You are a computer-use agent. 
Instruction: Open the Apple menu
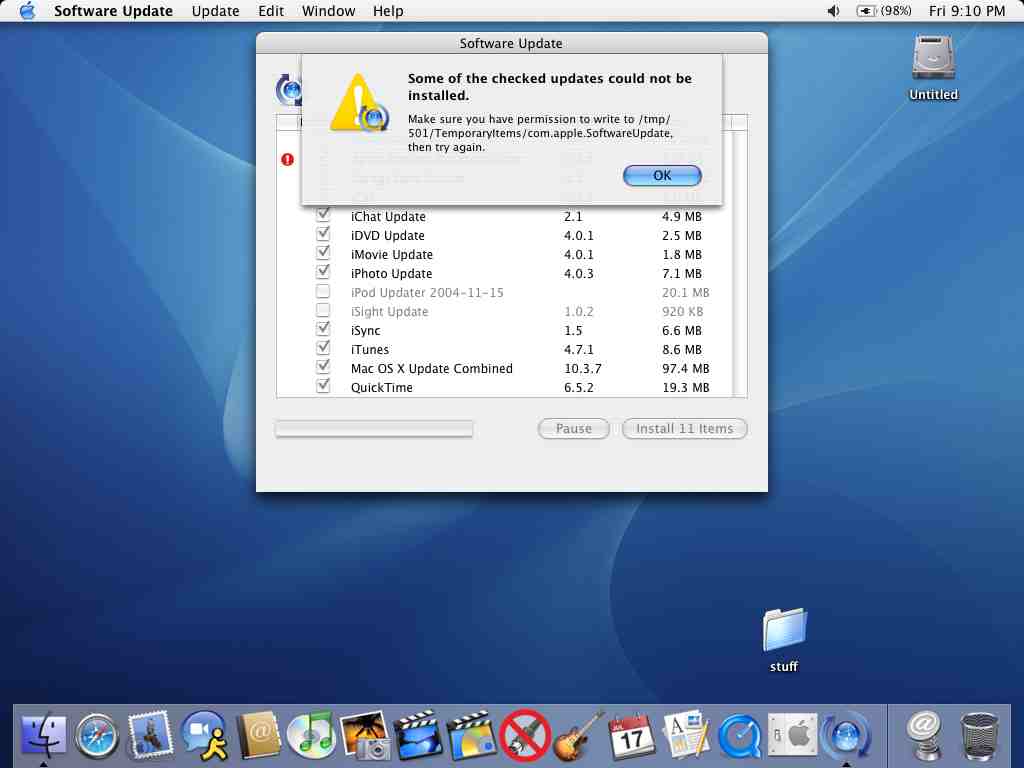click(x=27, y=11)
